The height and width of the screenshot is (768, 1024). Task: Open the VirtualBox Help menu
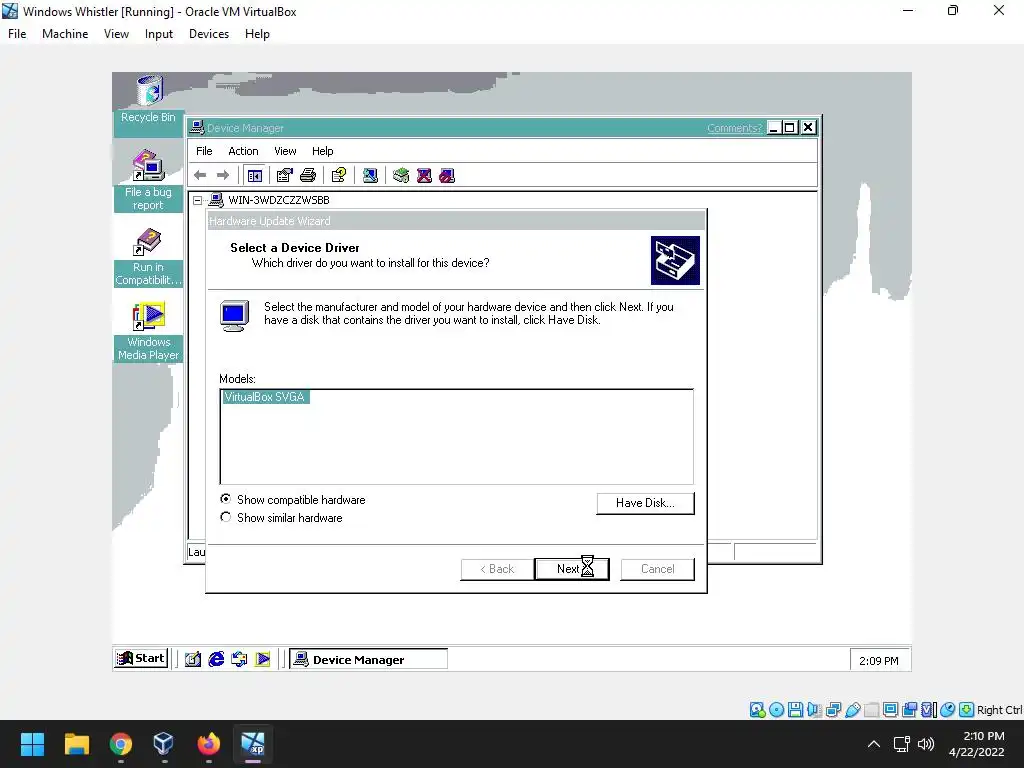pos(257,34)
